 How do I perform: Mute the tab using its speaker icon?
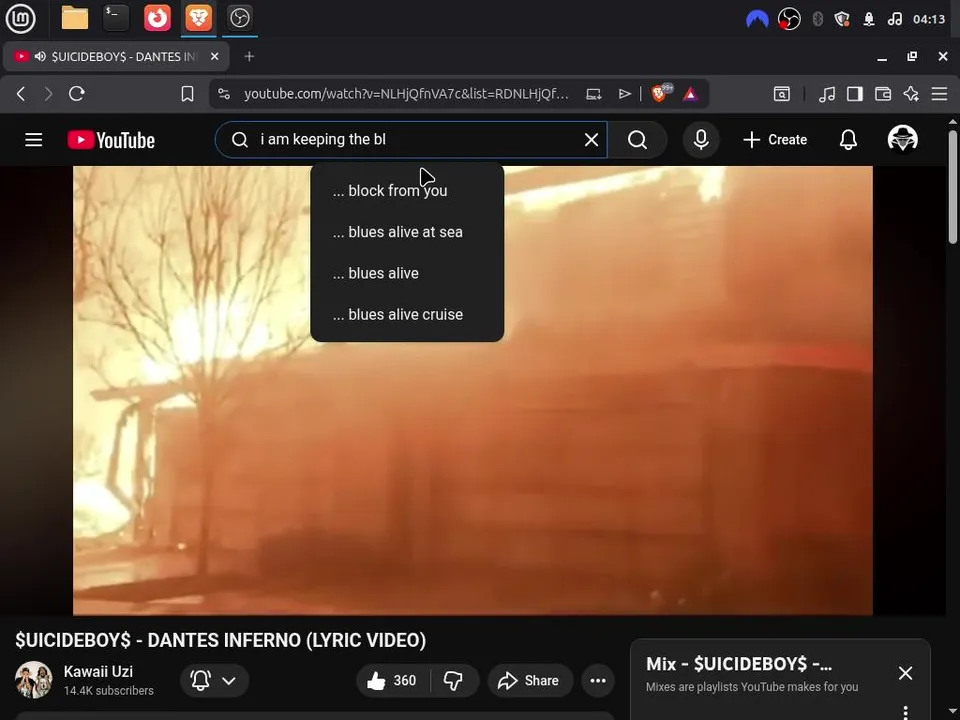click(x=40, y=56)
